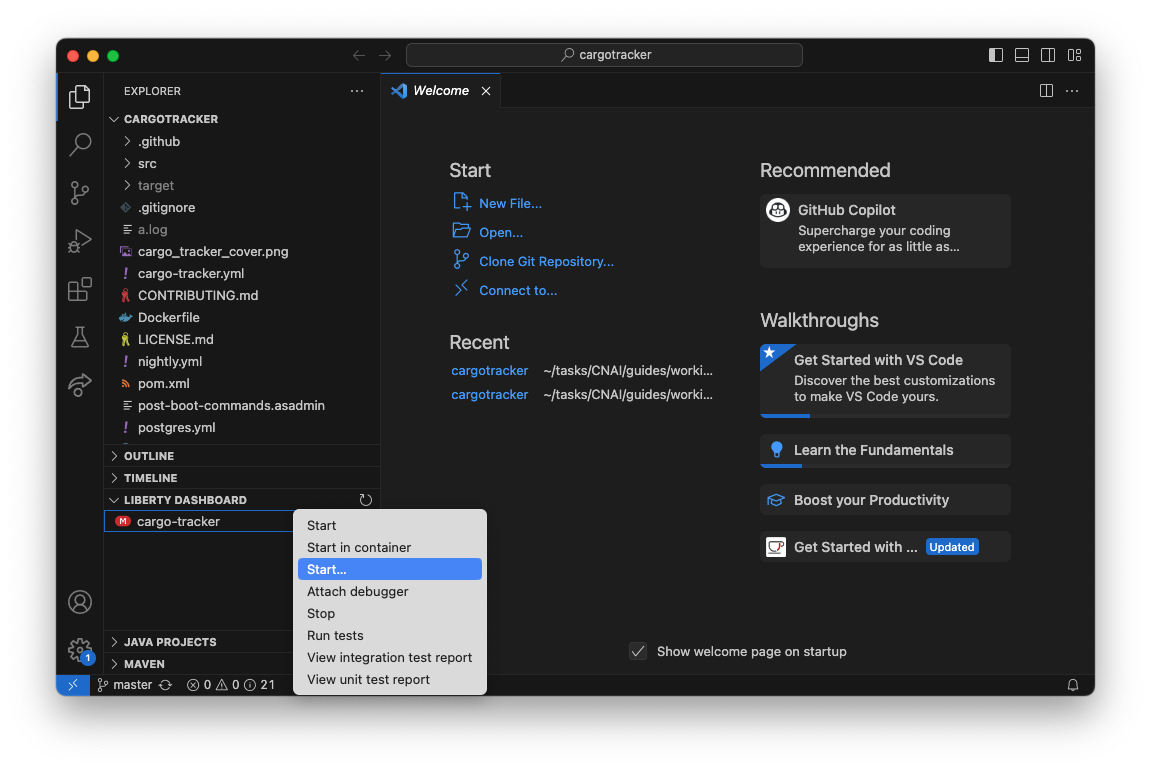The width and height of the screenshot is (1151, 770).
Task: Open the Extensions view icon
Action: 80,289
